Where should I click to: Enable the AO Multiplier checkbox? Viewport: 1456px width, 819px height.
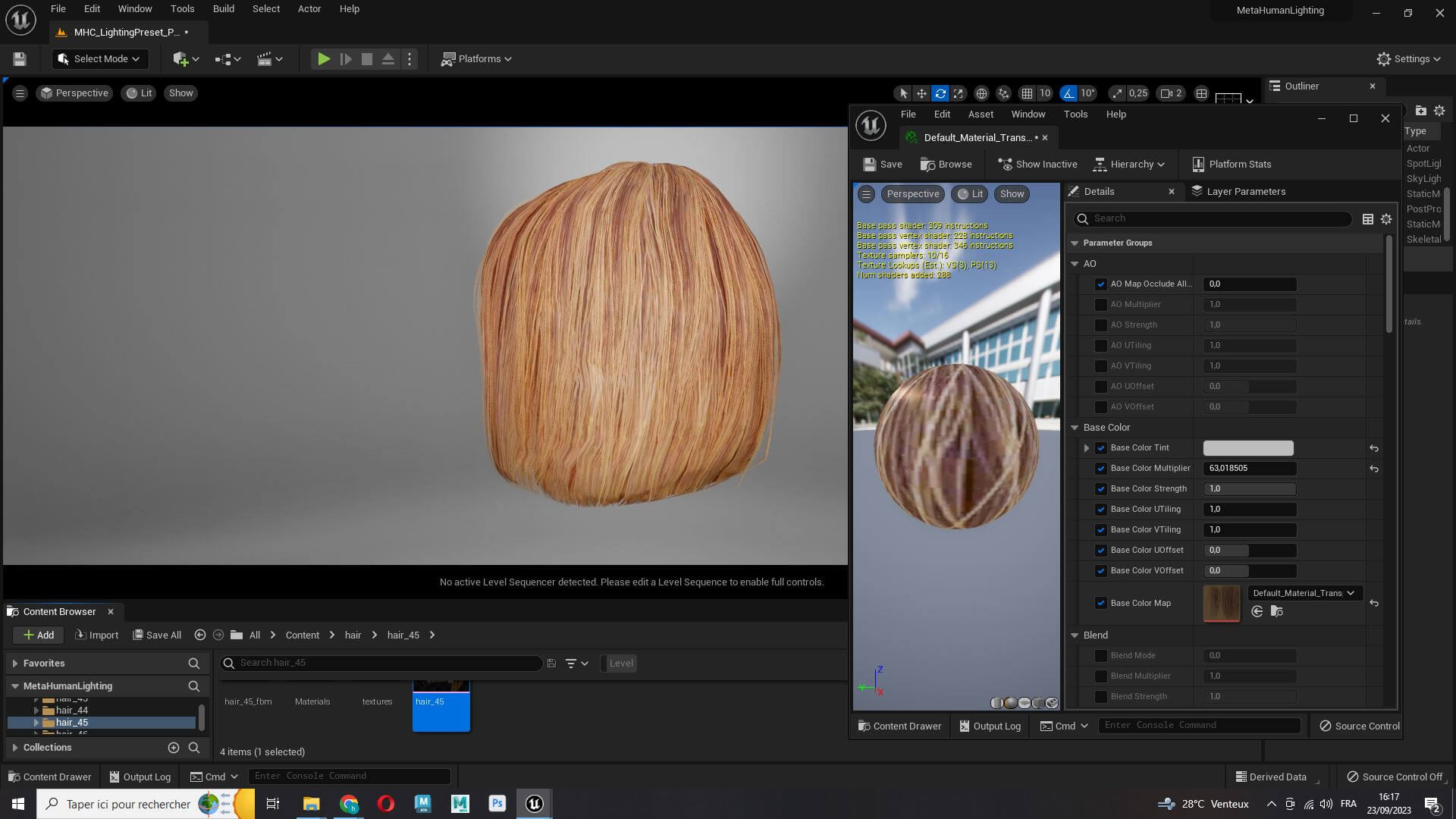[1100, 304]
